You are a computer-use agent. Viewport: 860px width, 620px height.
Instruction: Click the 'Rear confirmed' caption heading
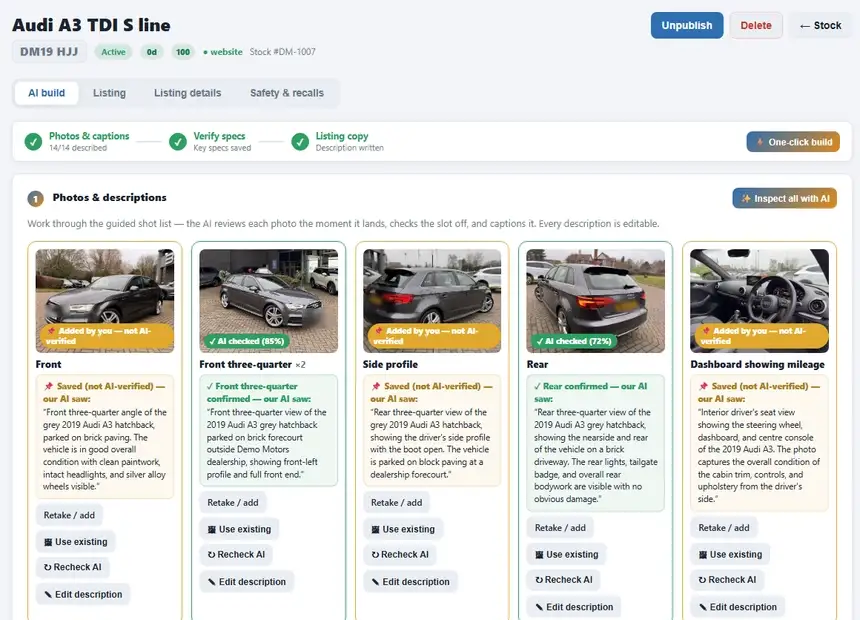[x=591, y=392]
